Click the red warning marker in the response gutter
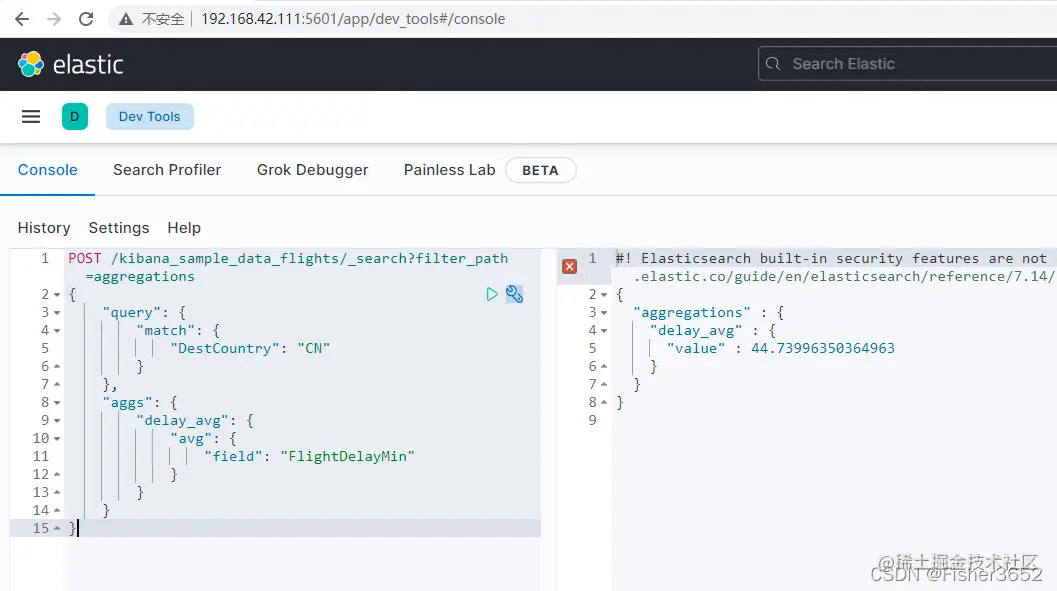1057x591 pixels. point(570,266)
